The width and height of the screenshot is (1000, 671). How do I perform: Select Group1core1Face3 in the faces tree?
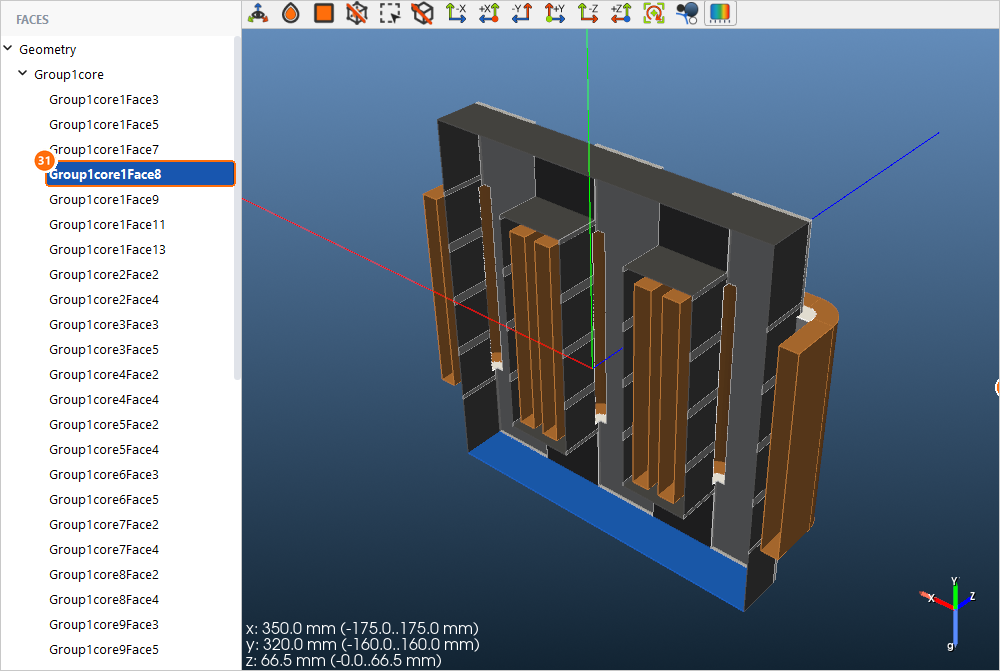click(104, 100)
